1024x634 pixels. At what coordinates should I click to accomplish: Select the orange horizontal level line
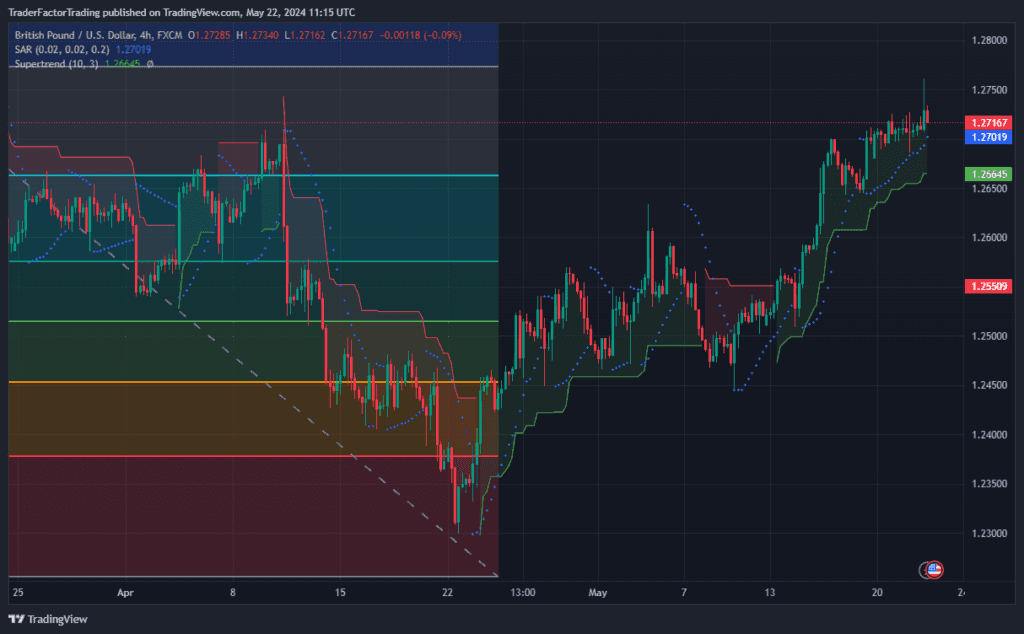(x=253, y=382)
